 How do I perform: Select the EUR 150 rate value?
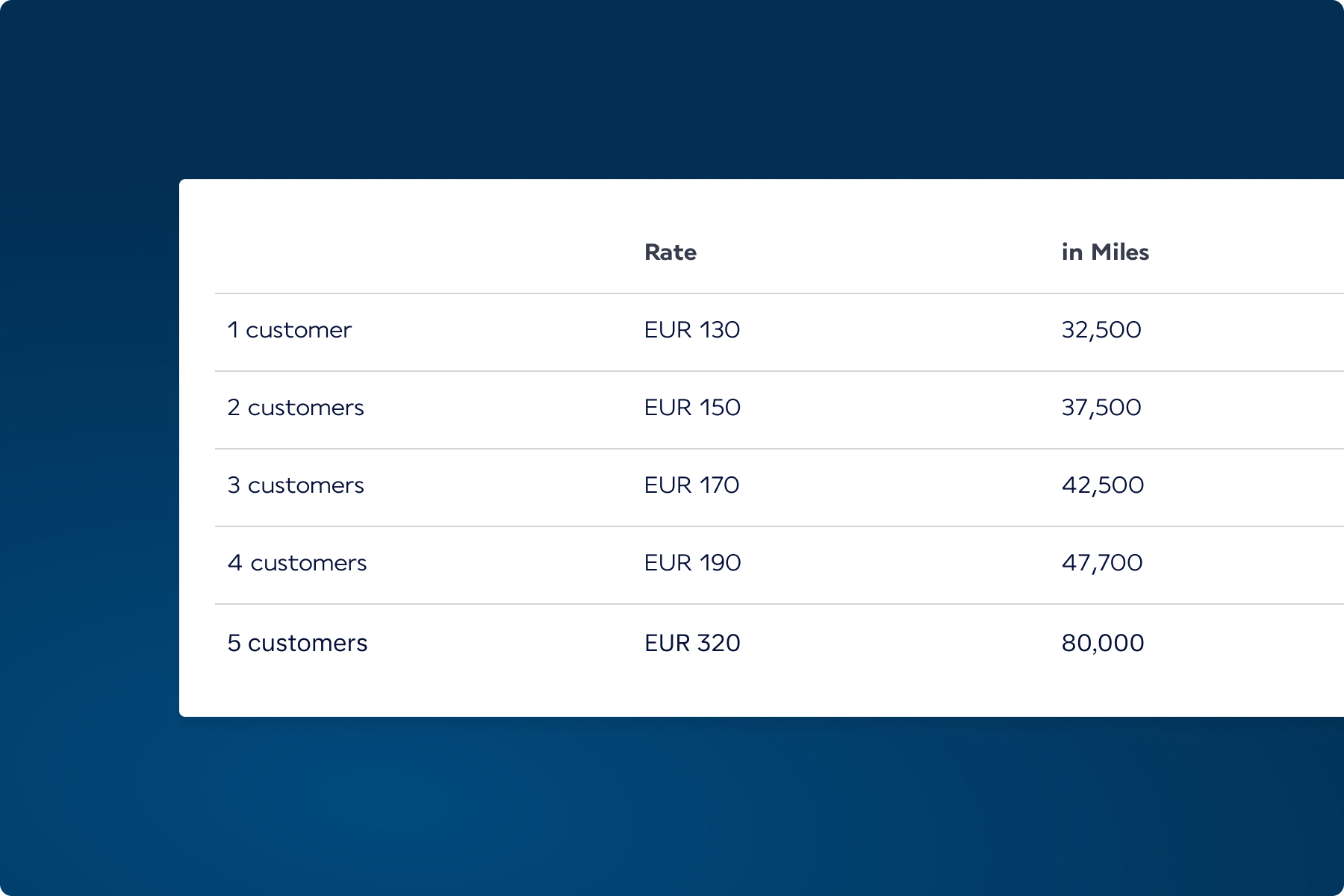(691, 408)
